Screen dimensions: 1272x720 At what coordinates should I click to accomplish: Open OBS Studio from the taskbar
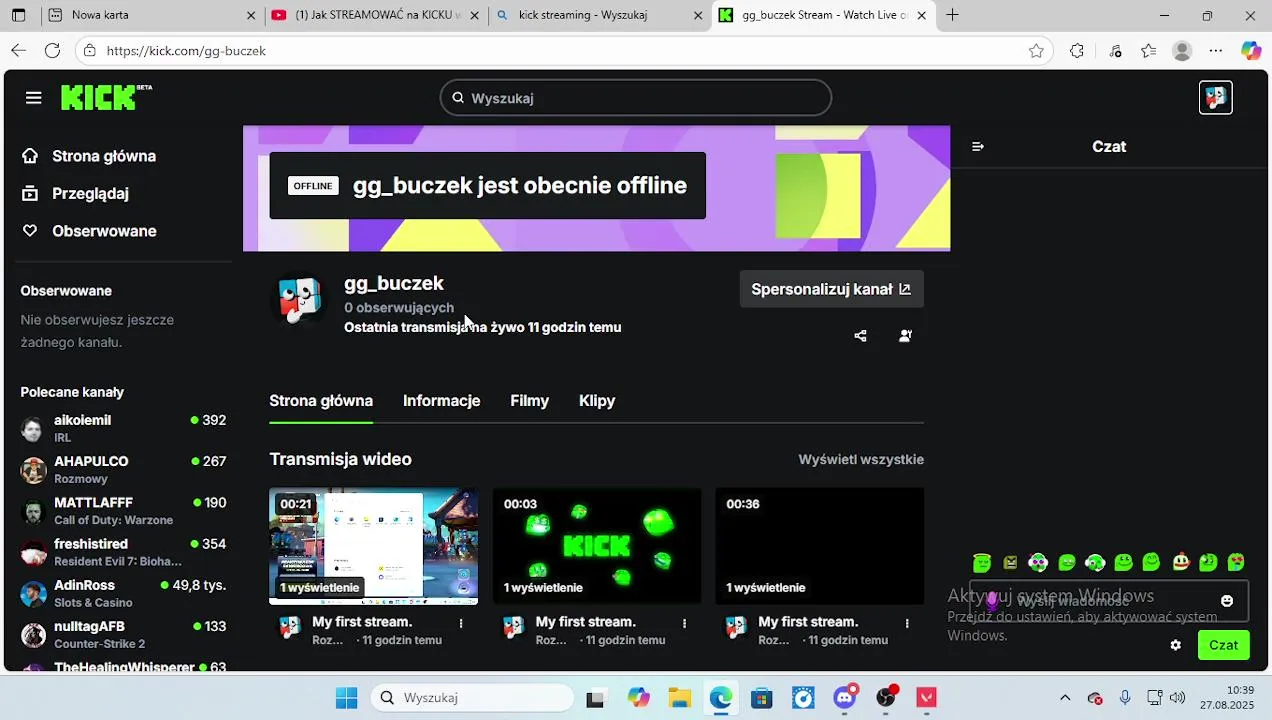(886, 698)
